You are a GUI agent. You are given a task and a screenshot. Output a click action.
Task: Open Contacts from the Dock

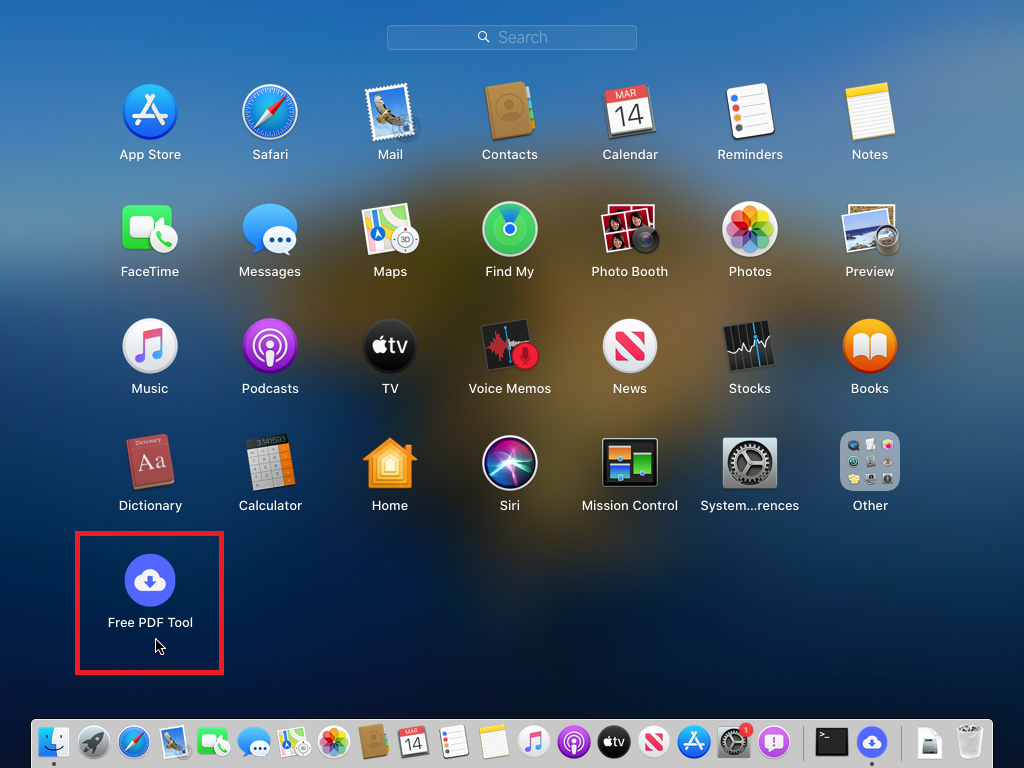click(374, 743)
